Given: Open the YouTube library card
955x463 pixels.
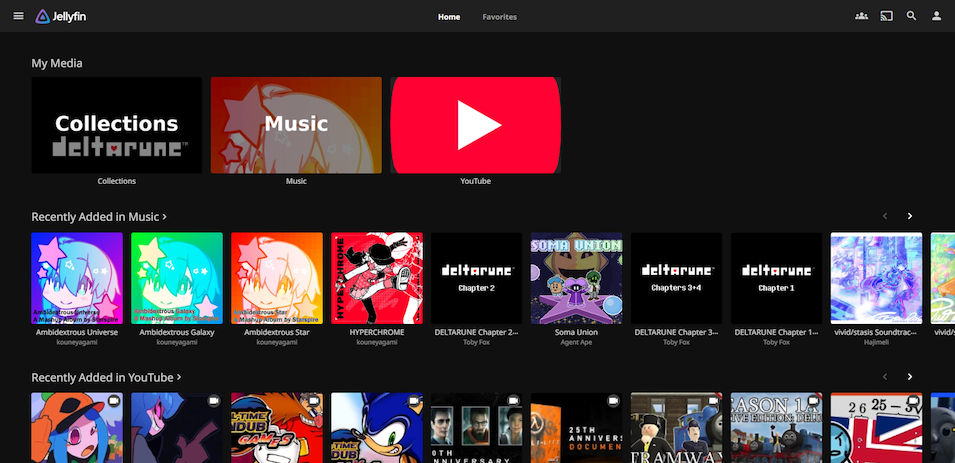Looking at the screenshot, I should click(475, 125).
